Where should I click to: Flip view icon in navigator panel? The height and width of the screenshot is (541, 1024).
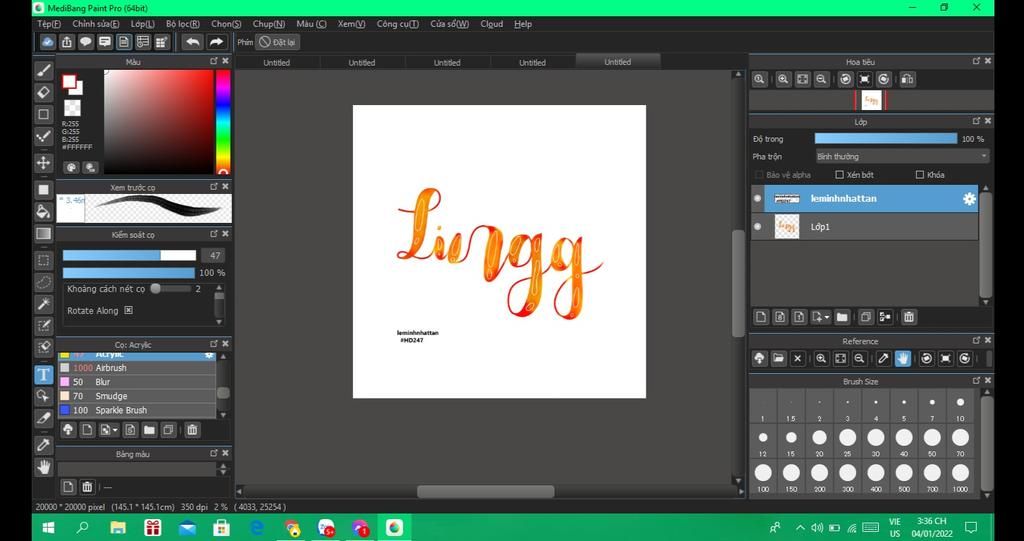click(x=906, y=79)
